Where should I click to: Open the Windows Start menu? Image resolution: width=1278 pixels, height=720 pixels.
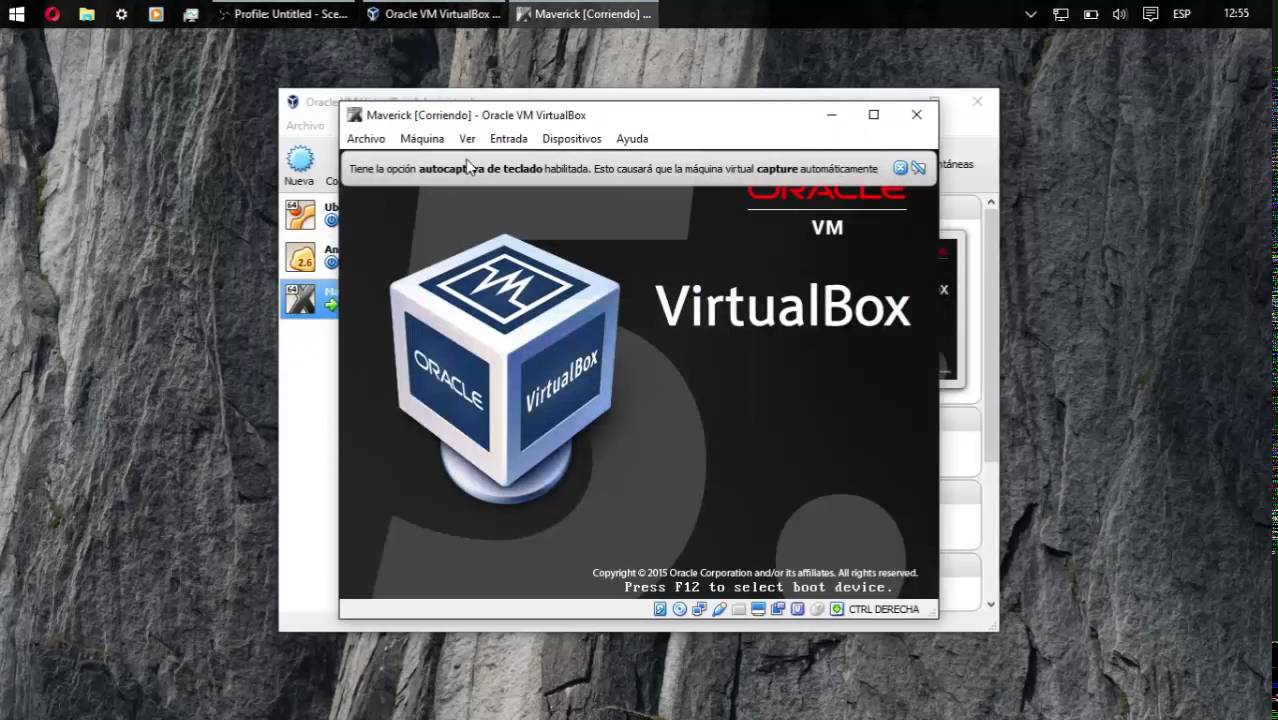click(16, 14)
